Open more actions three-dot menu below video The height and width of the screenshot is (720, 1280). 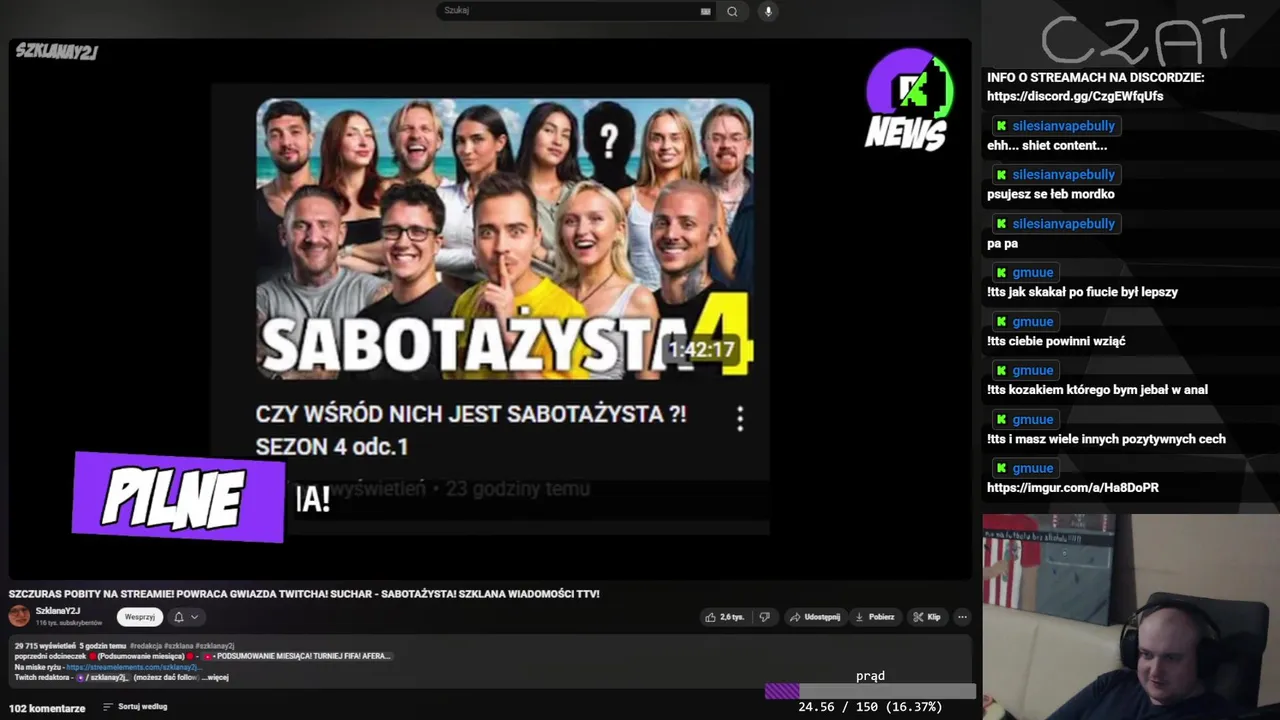pos(962,617)
